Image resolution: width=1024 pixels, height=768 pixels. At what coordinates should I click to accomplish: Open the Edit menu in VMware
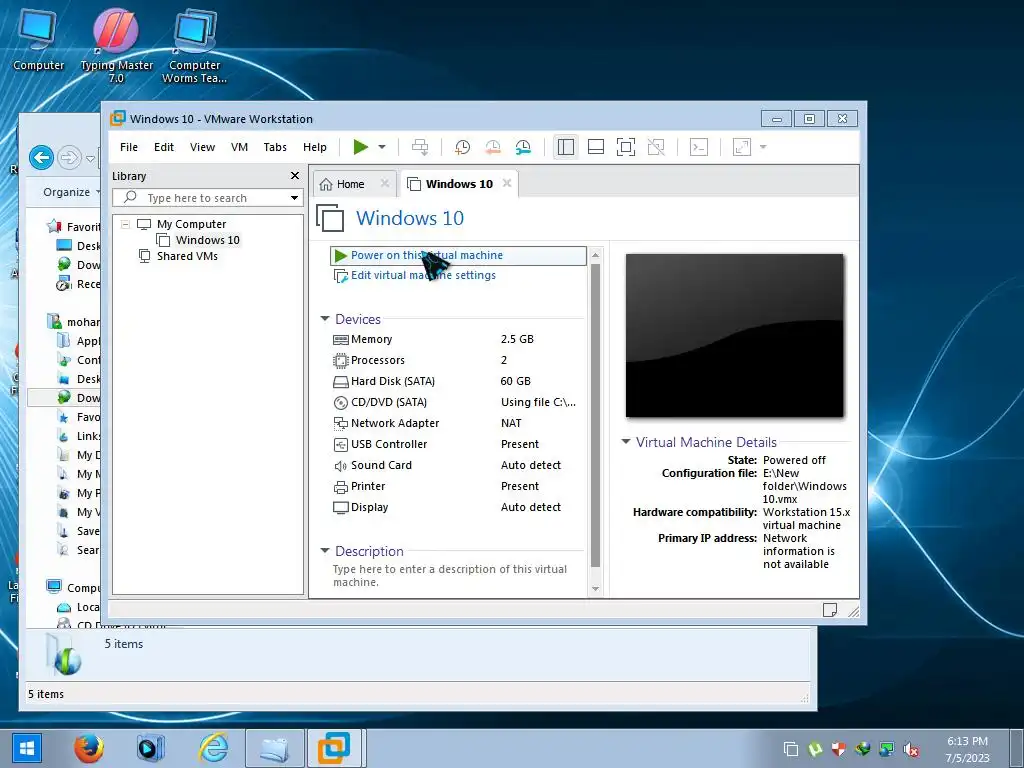(x=164, y=147)
